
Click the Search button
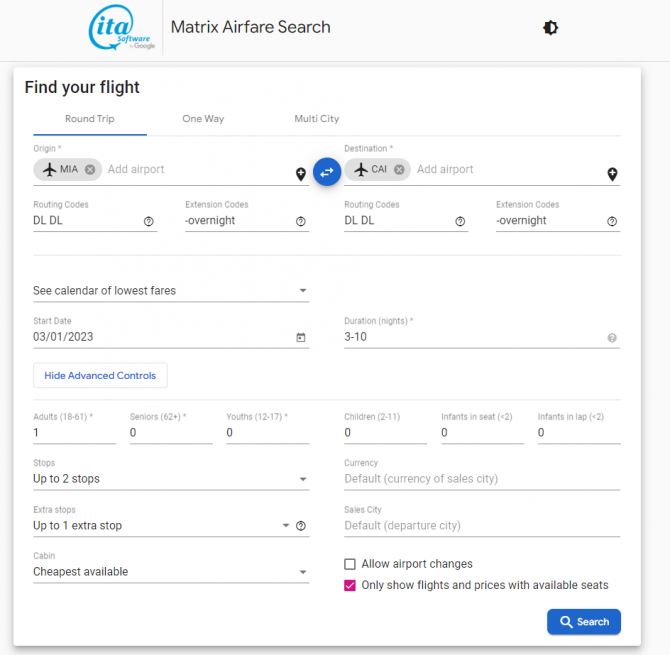(584, 622)
